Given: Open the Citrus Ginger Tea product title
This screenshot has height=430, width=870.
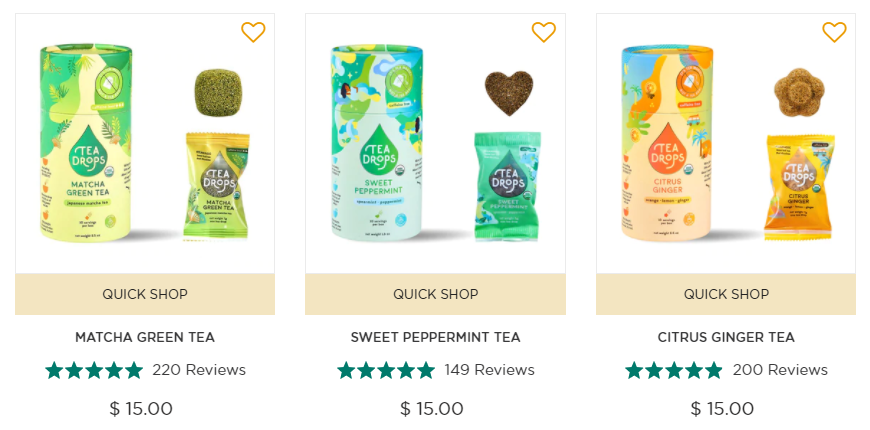Looking at the screenshot, I should click(x=726, y=337).
